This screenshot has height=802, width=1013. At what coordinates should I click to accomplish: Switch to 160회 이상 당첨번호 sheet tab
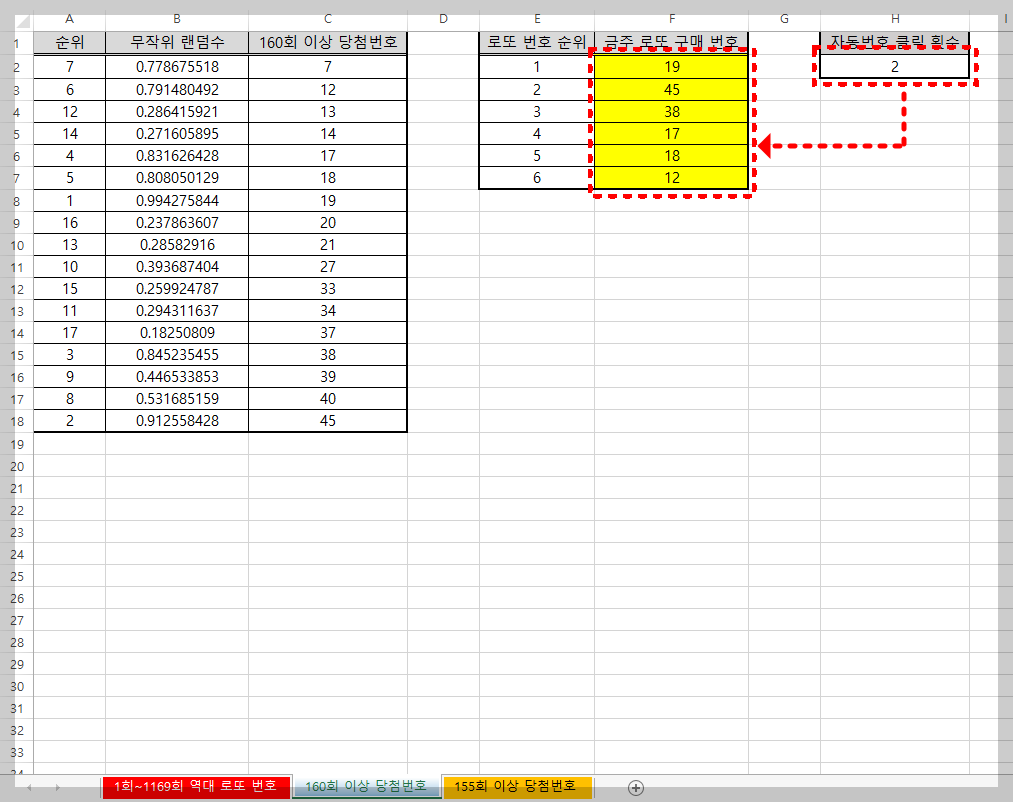coord(366,786)
